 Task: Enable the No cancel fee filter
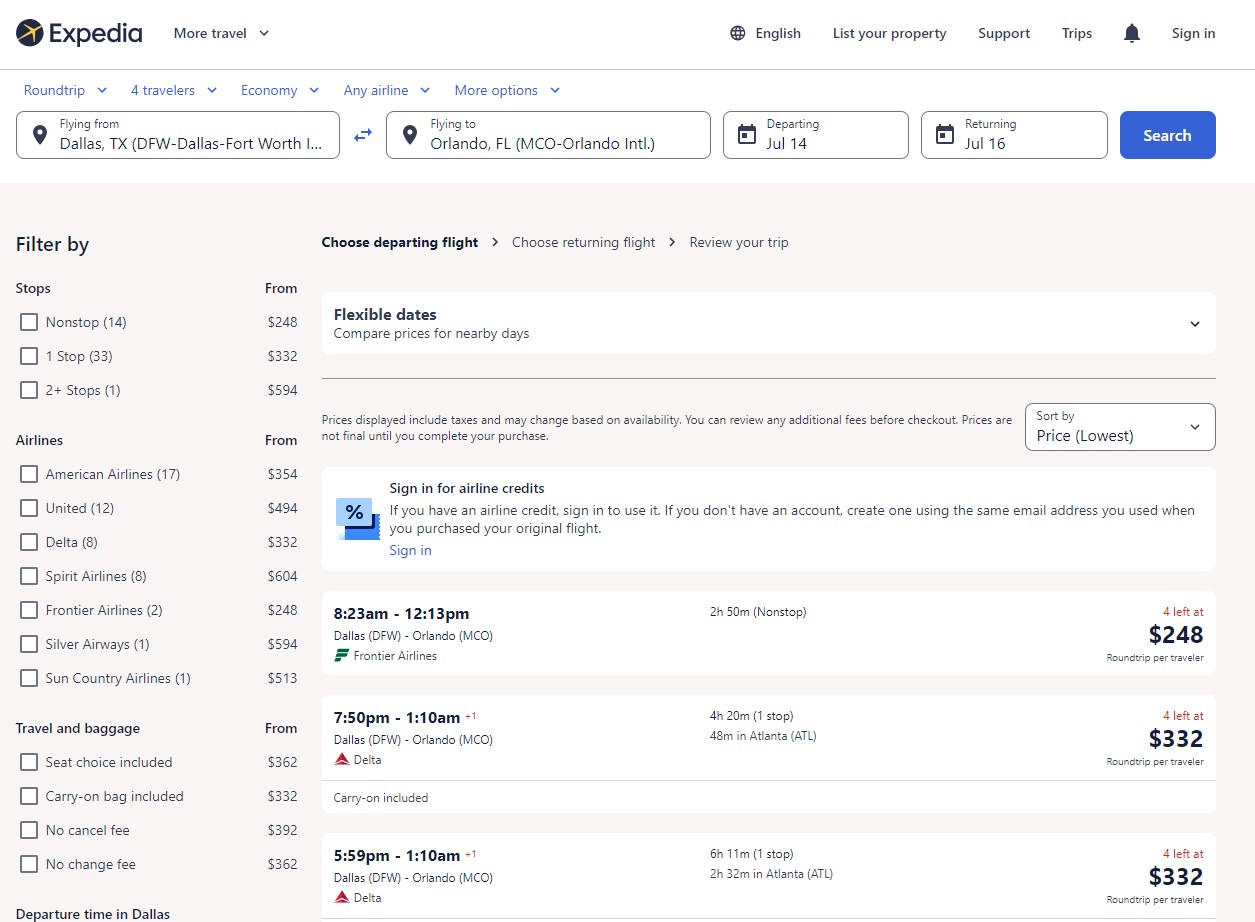tap(29, 830)
